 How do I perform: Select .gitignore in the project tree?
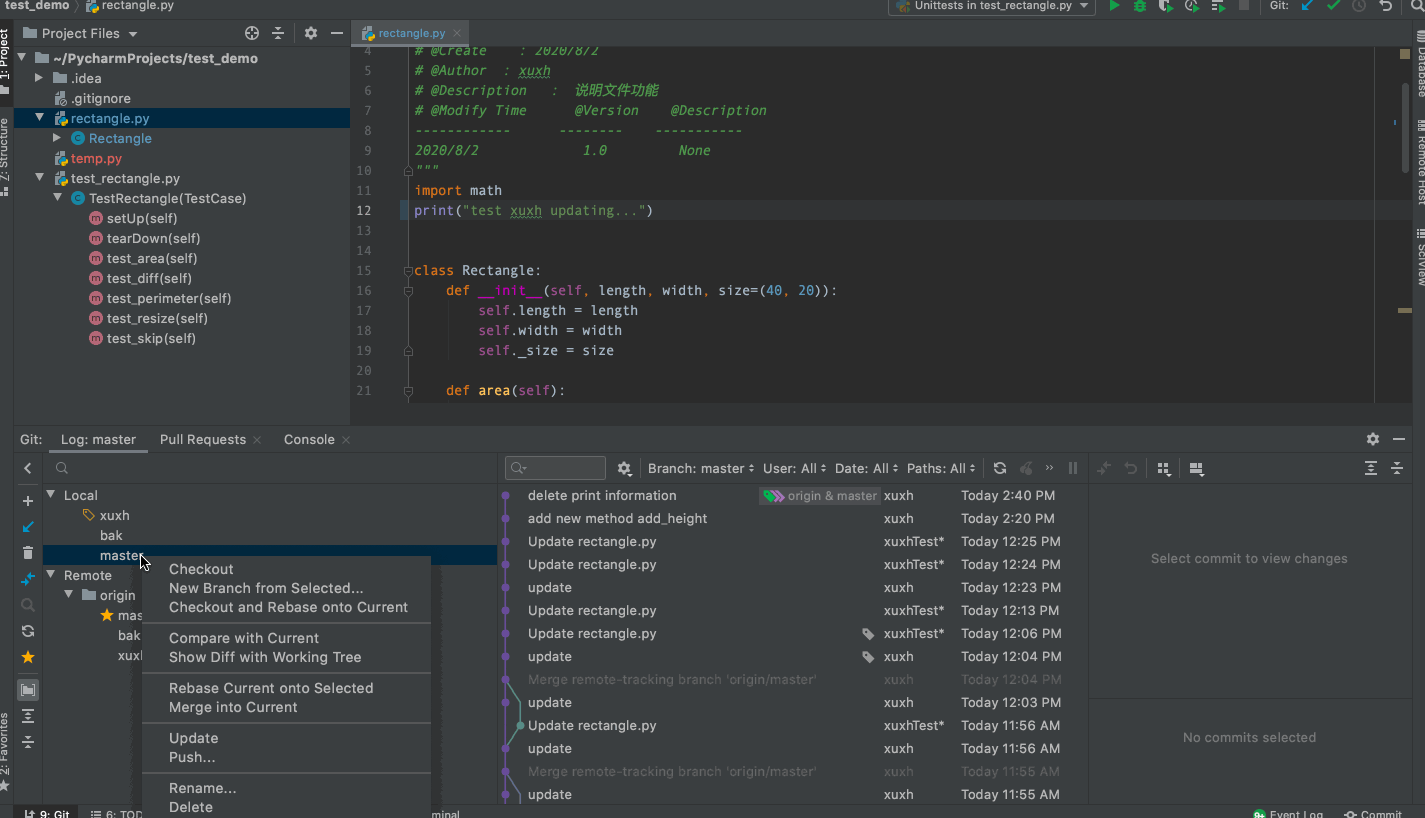(x=92, y=98)
